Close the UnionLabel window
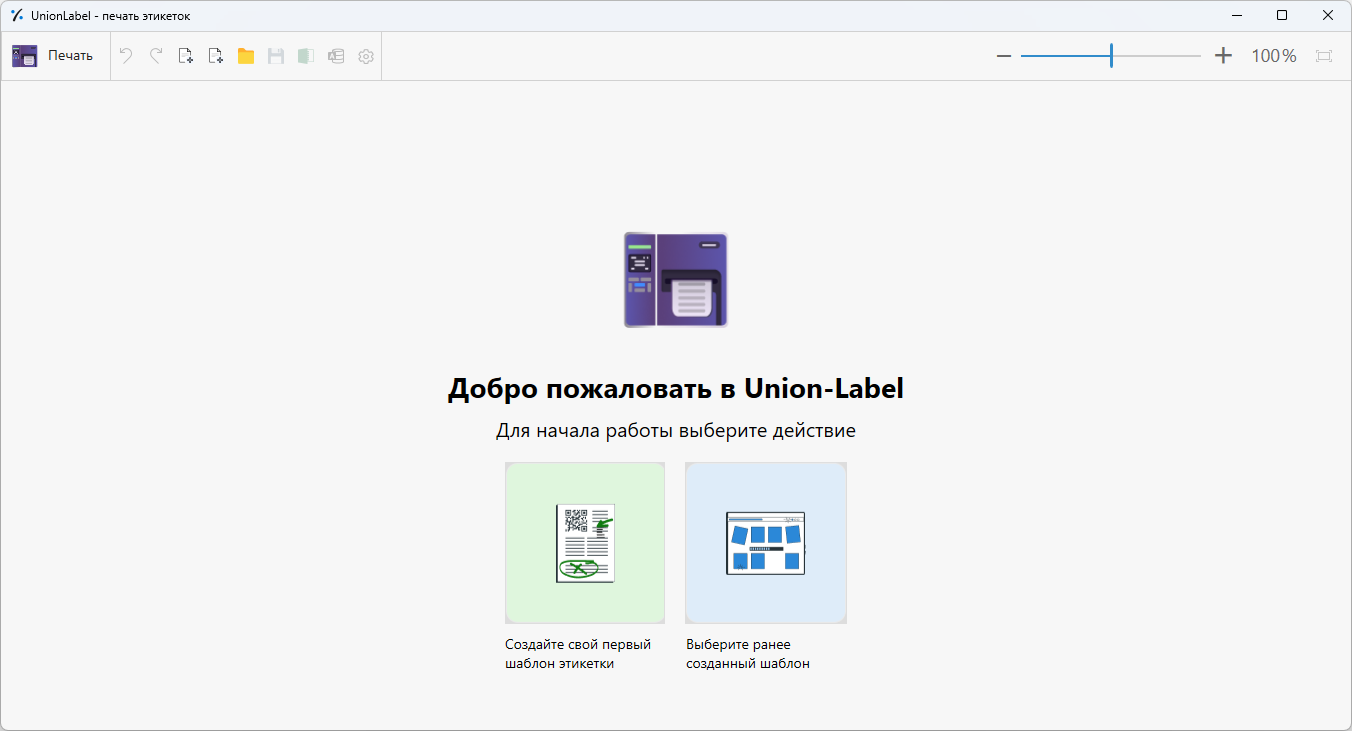This screenshot has width=1352, height=731. pos(1328,15)
